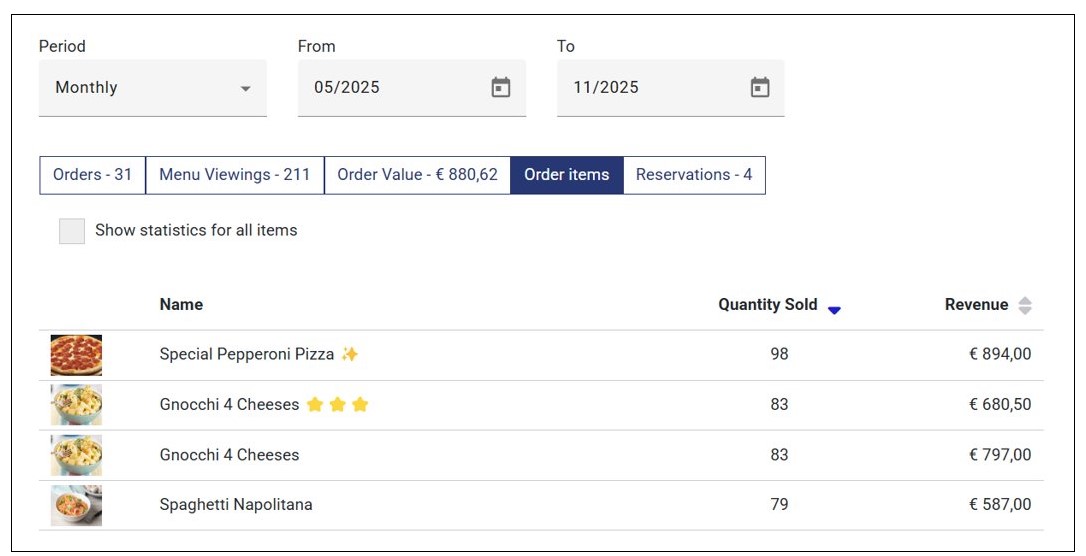The height and width of the screenshot is (556, 1086).
Task: Go to the Reservations - 4 tab
Action: (x=694, y=175)
